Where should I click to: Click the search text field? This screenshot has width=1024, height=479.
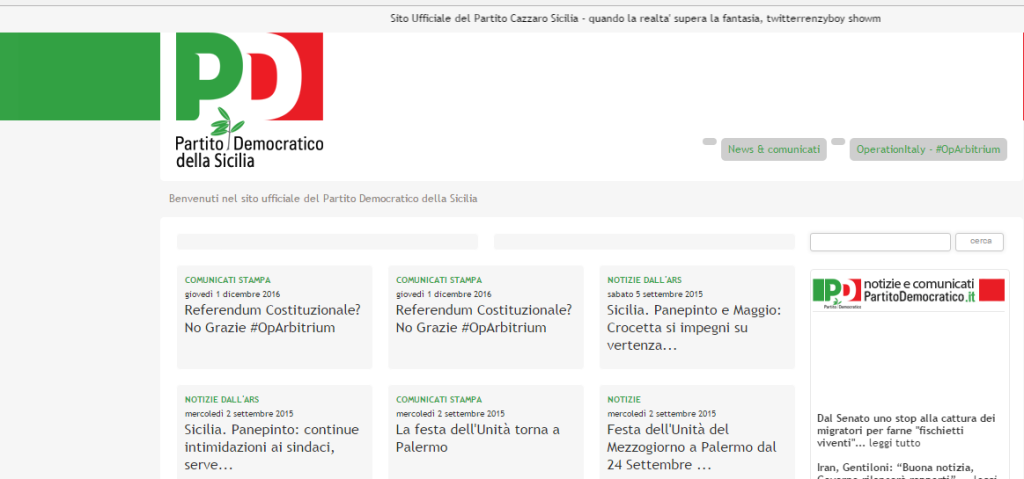coord(879,242)
